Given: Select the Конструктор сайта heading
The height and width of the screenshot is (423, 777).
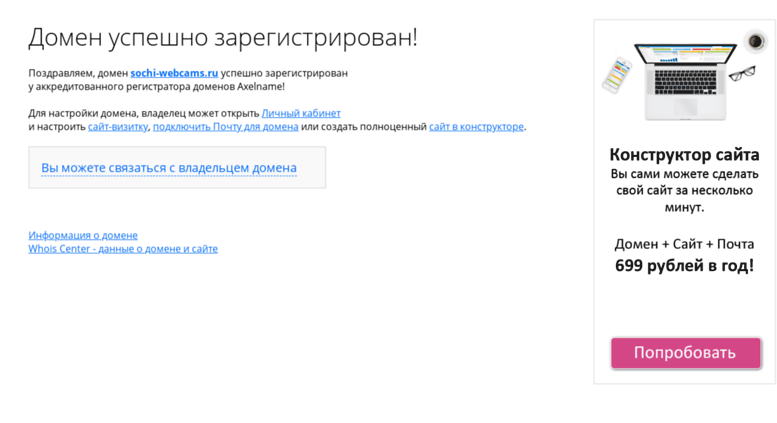Looking at the screenshot, I should (684, 155).
